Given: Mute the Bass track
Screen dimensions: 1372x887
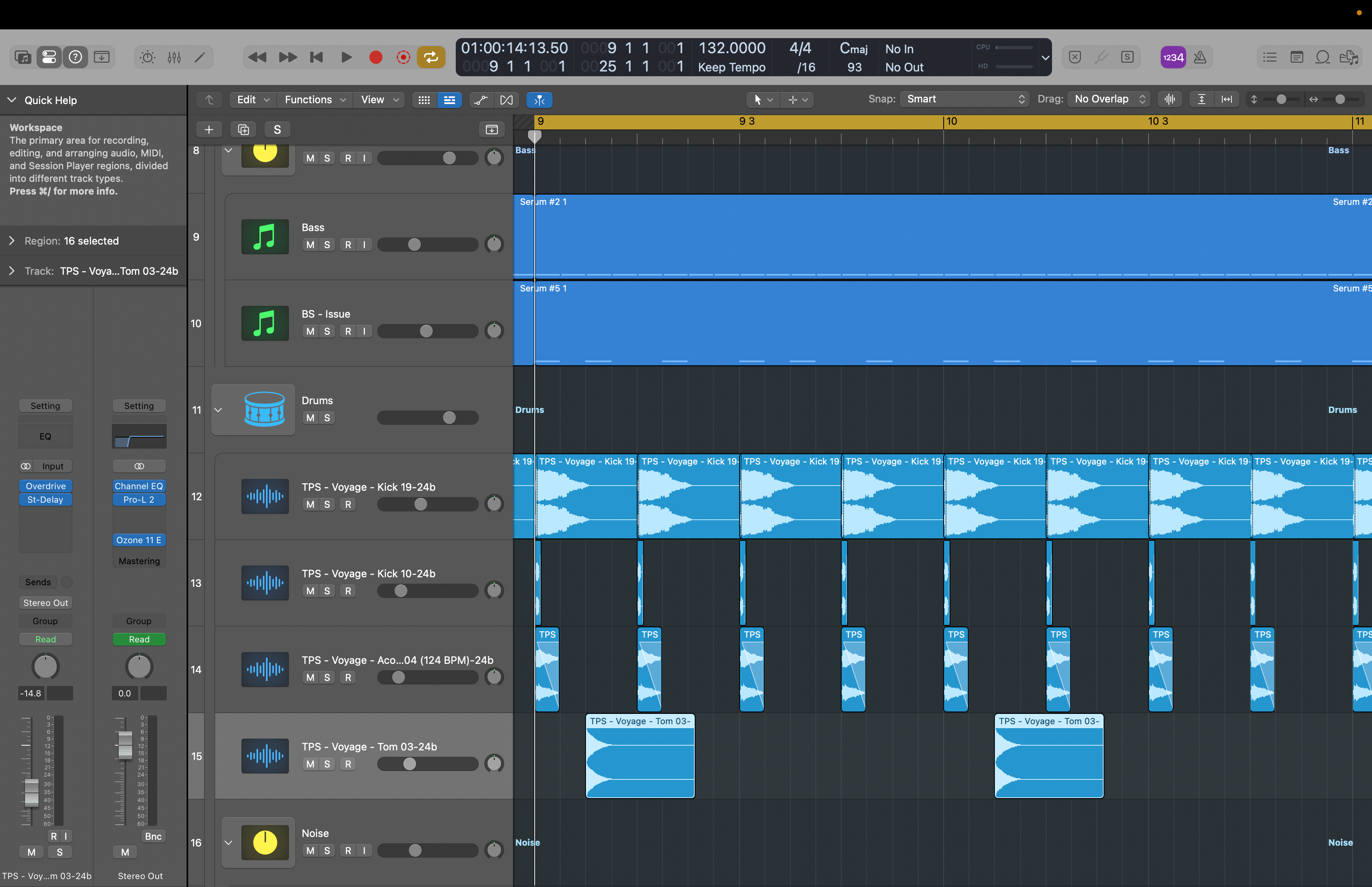Looking at the screenshot, I should 310,245.
